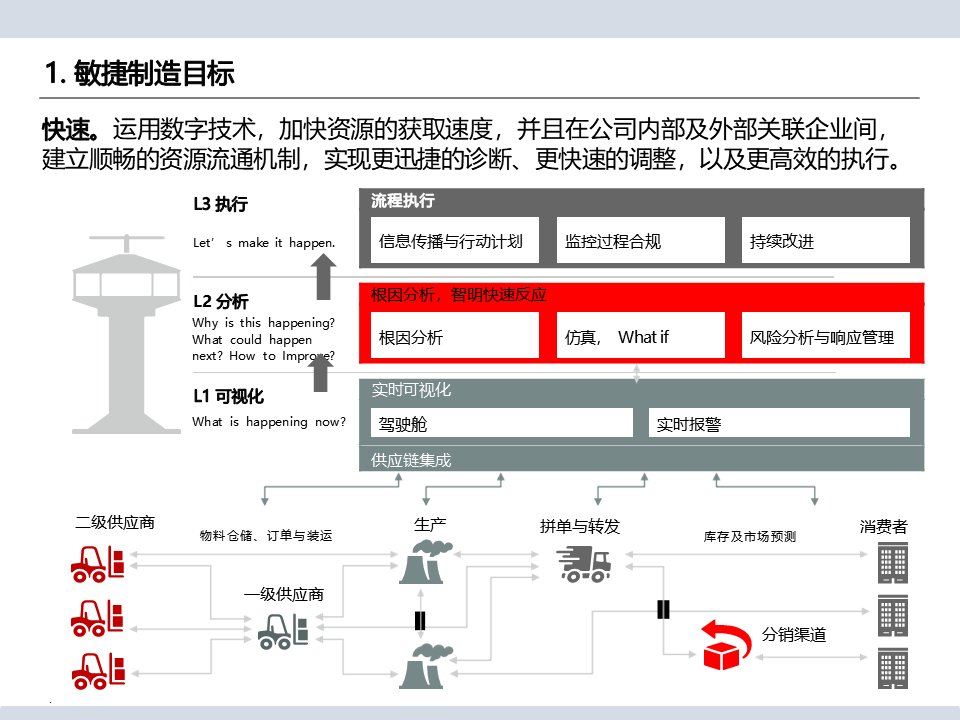Click the L2 分析 label

click(x=220, y=301)
